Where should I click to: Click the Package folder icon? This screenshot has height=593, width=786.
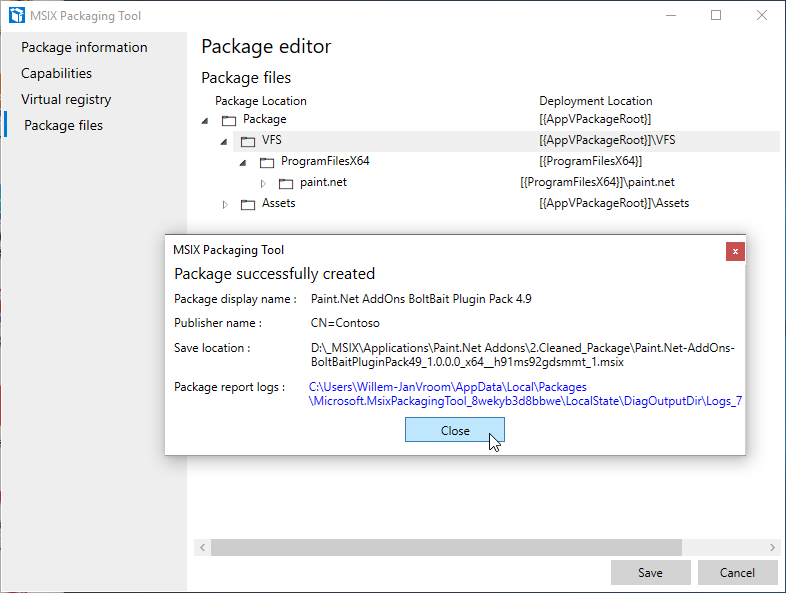pyautogui.click(x=229, y=120)
